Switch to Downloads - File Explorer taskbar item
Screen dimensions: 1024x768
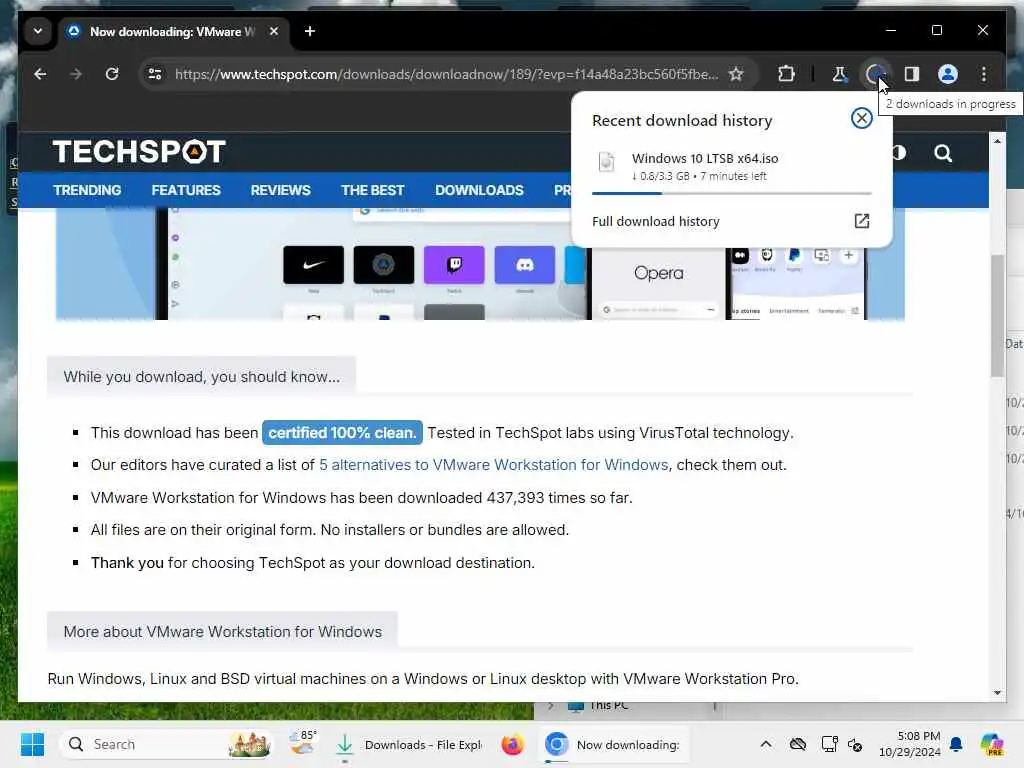[409, 744]
